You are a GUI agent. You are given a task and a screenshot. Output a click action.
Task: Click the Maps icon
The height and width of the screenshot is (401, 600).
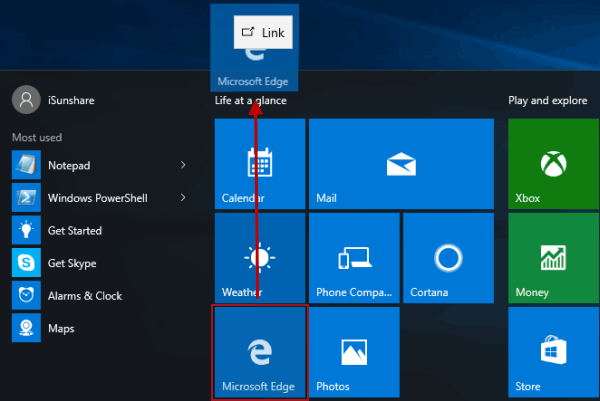coord(26,328)
